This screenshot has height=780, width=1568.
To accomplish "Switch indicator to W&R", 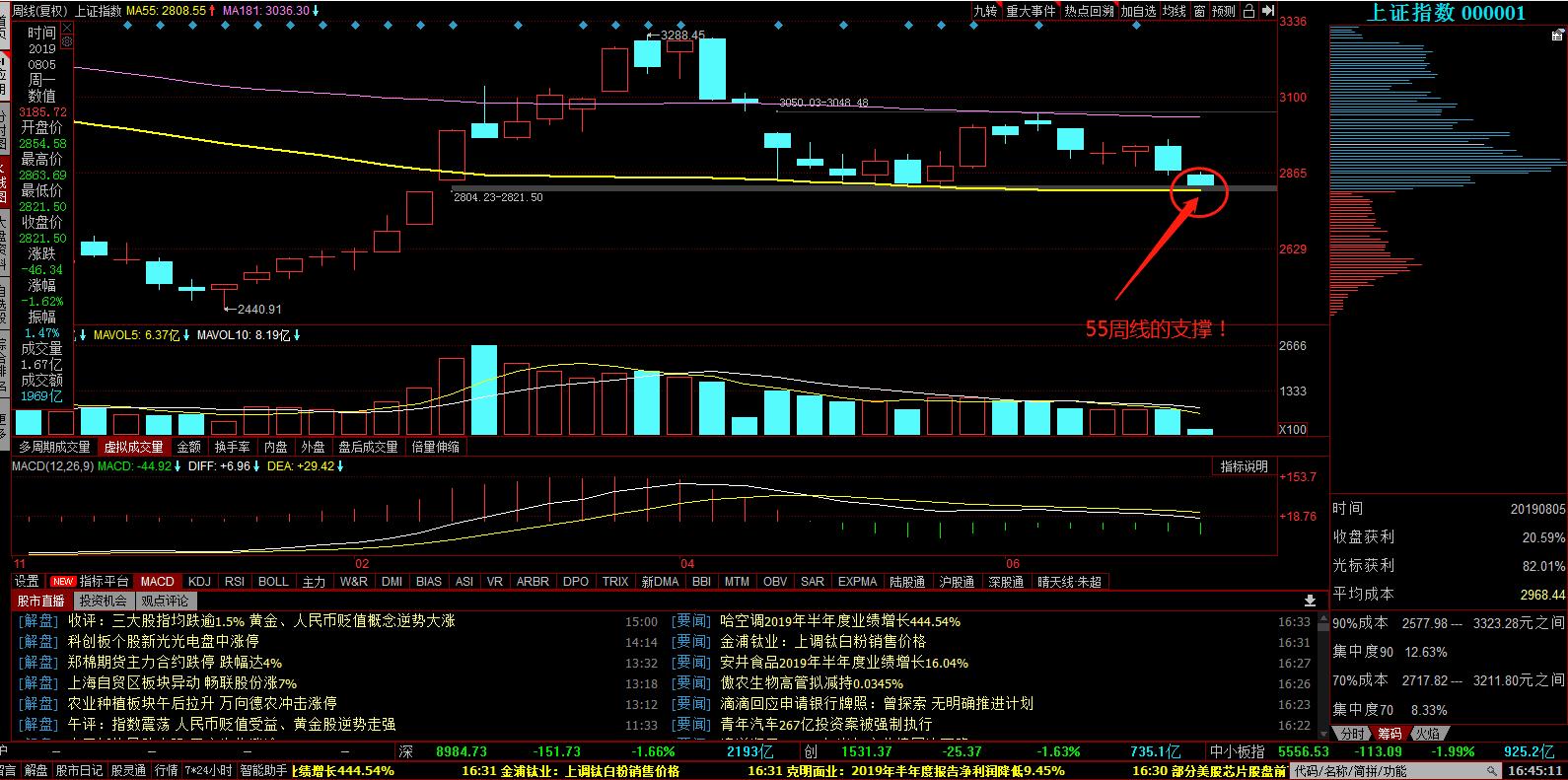I will coord(353,582).
